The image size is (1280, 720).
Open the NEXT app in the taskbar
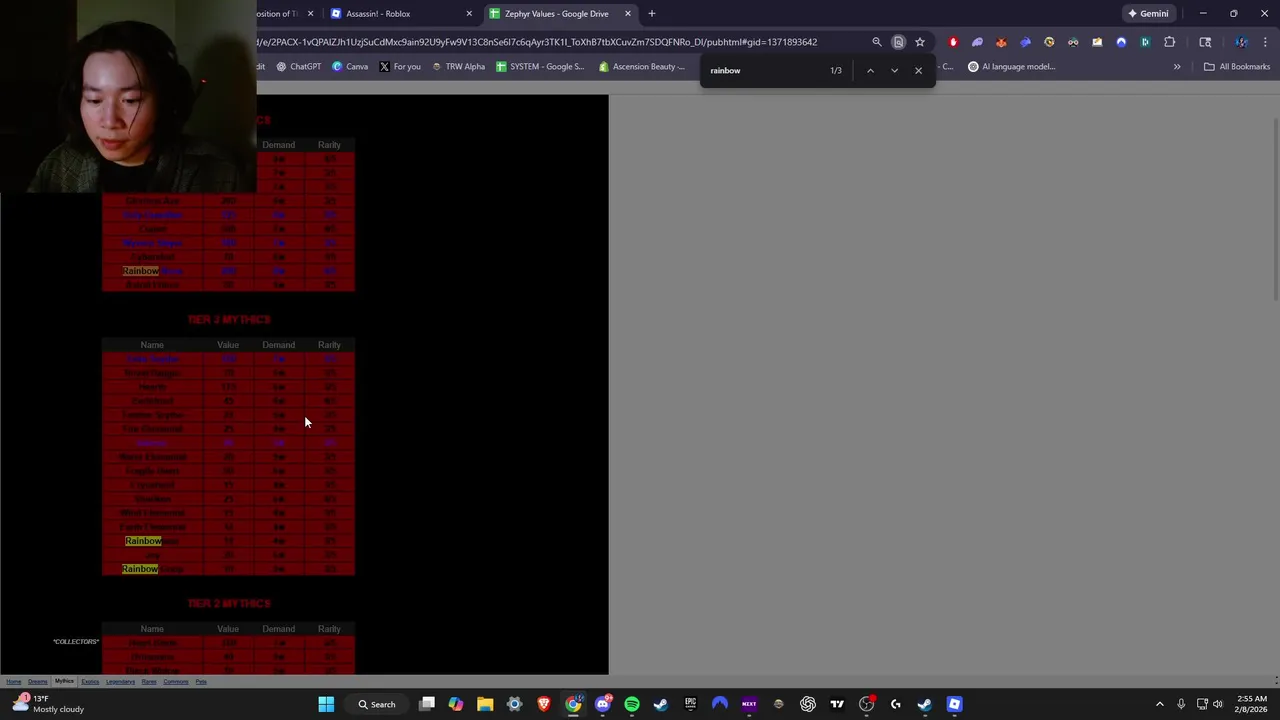pos(749,704)
